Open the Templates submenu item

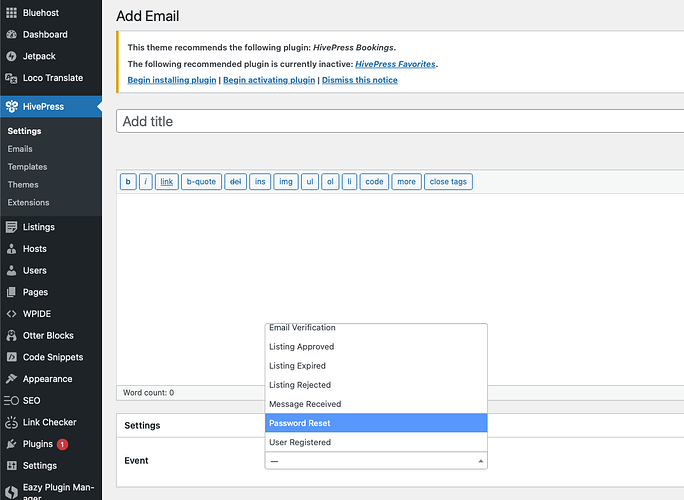27,167
